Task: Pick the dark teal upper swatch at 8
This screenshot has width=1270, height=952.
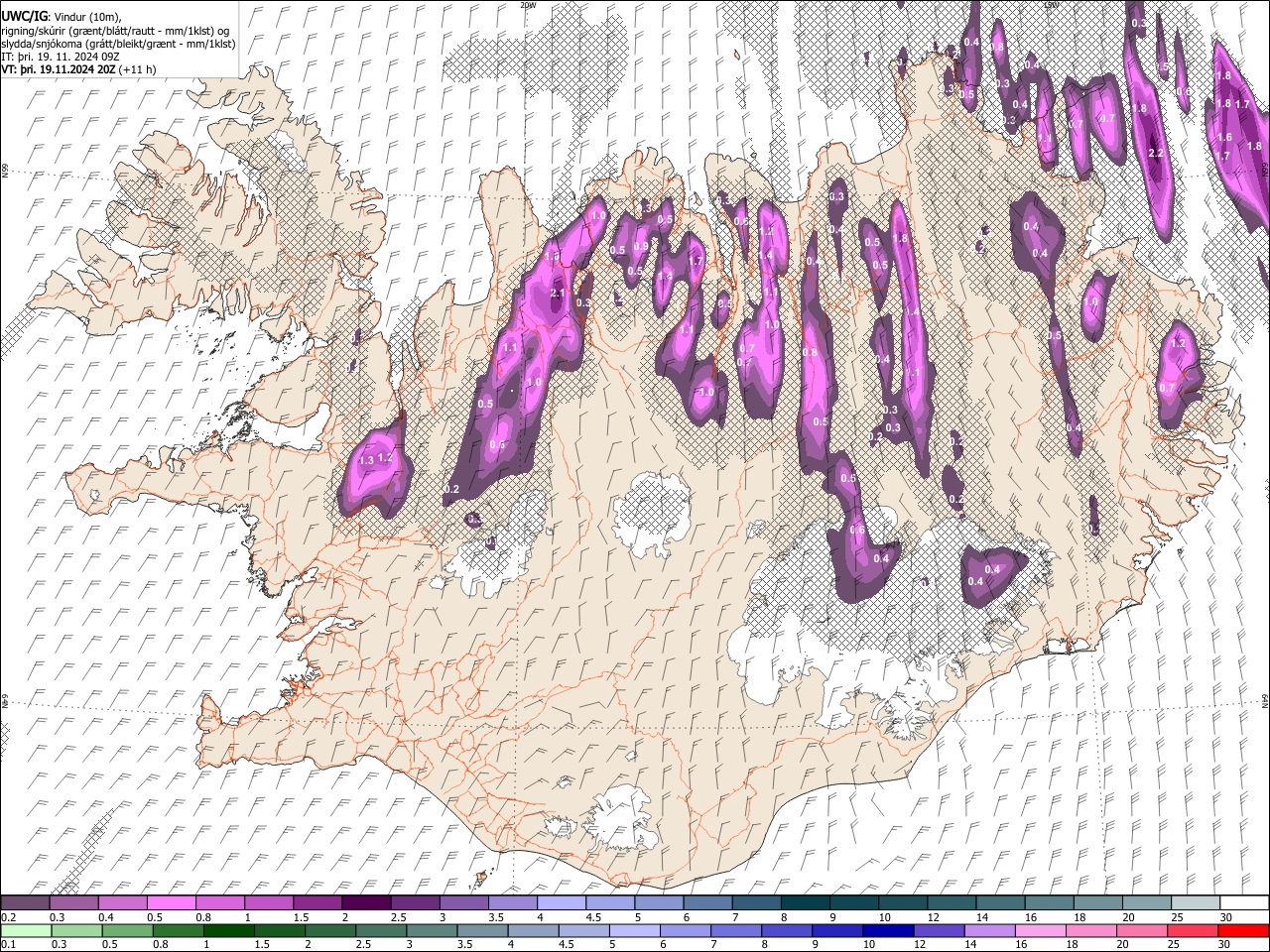Action: [x=804, y=903]
